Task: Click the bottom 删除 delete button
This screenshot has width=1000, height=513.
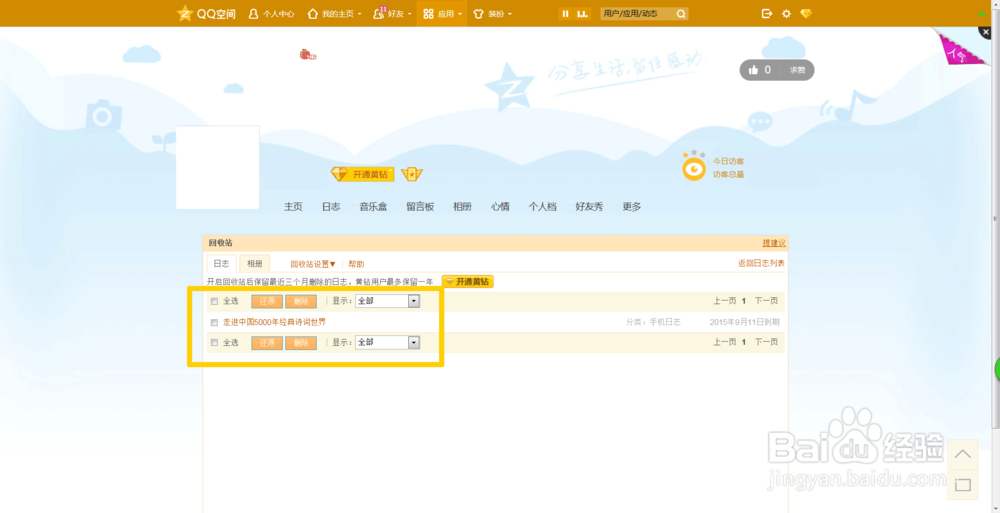Action: click(x=301, y=343)
